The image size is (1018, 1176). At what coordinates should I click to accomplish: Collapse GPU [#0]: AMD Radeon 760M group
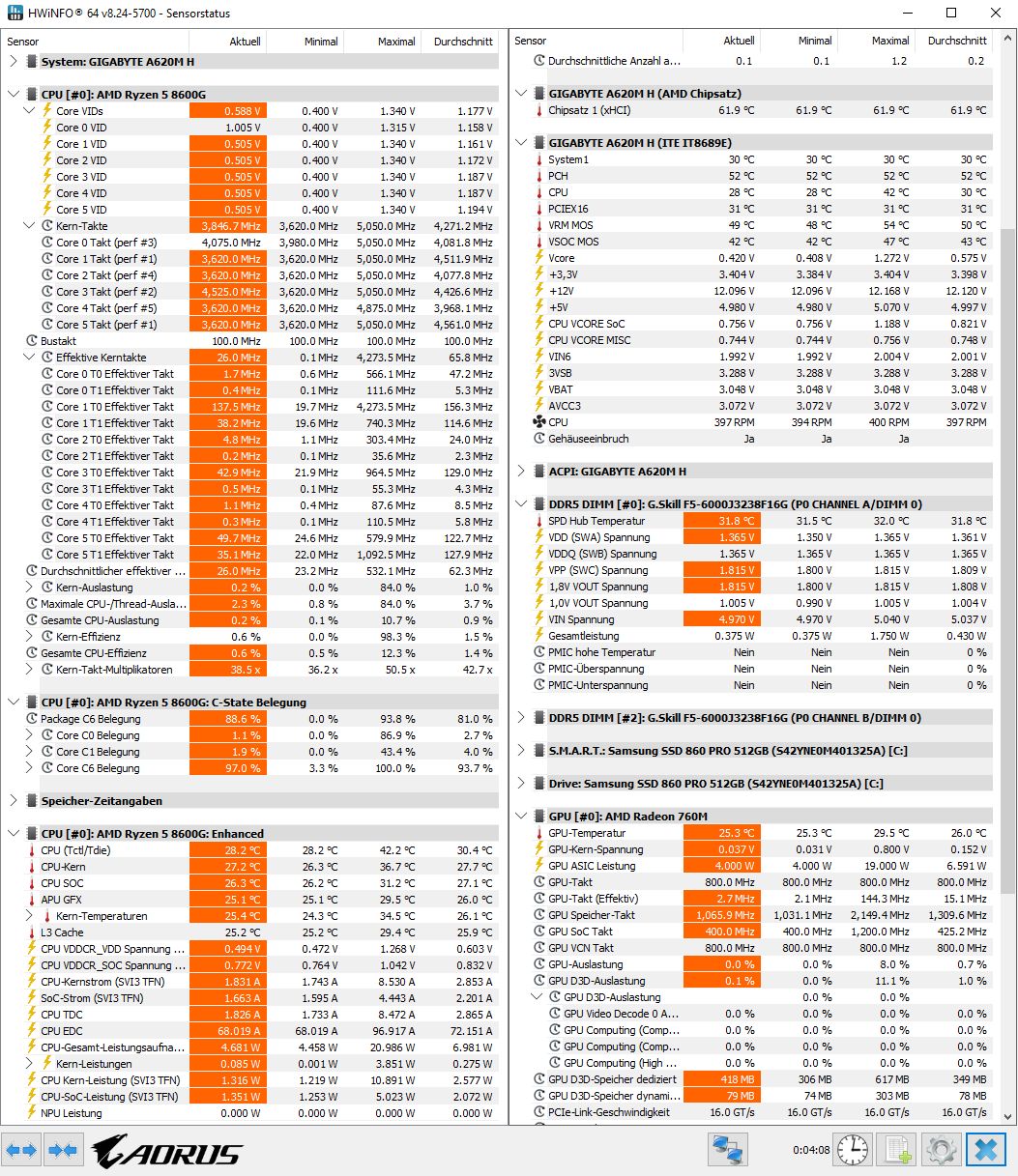coord(521,817)
